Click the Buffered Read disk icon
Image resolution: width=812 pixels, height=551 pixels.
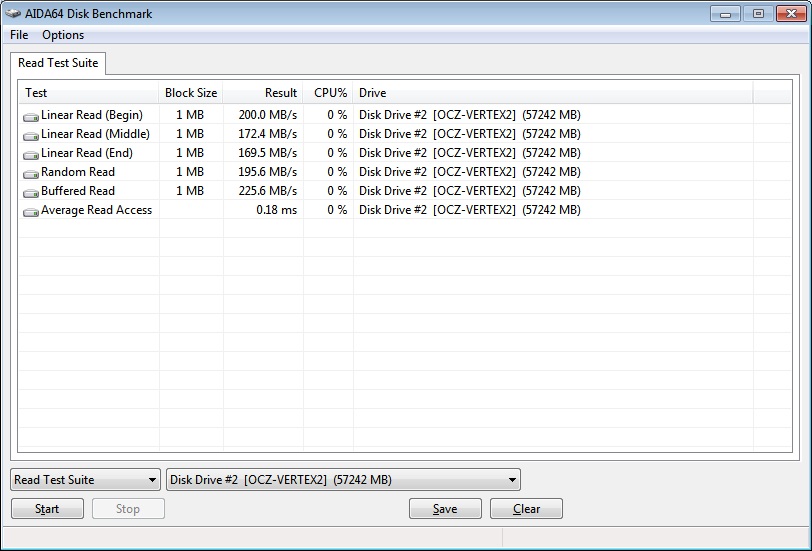31,192
